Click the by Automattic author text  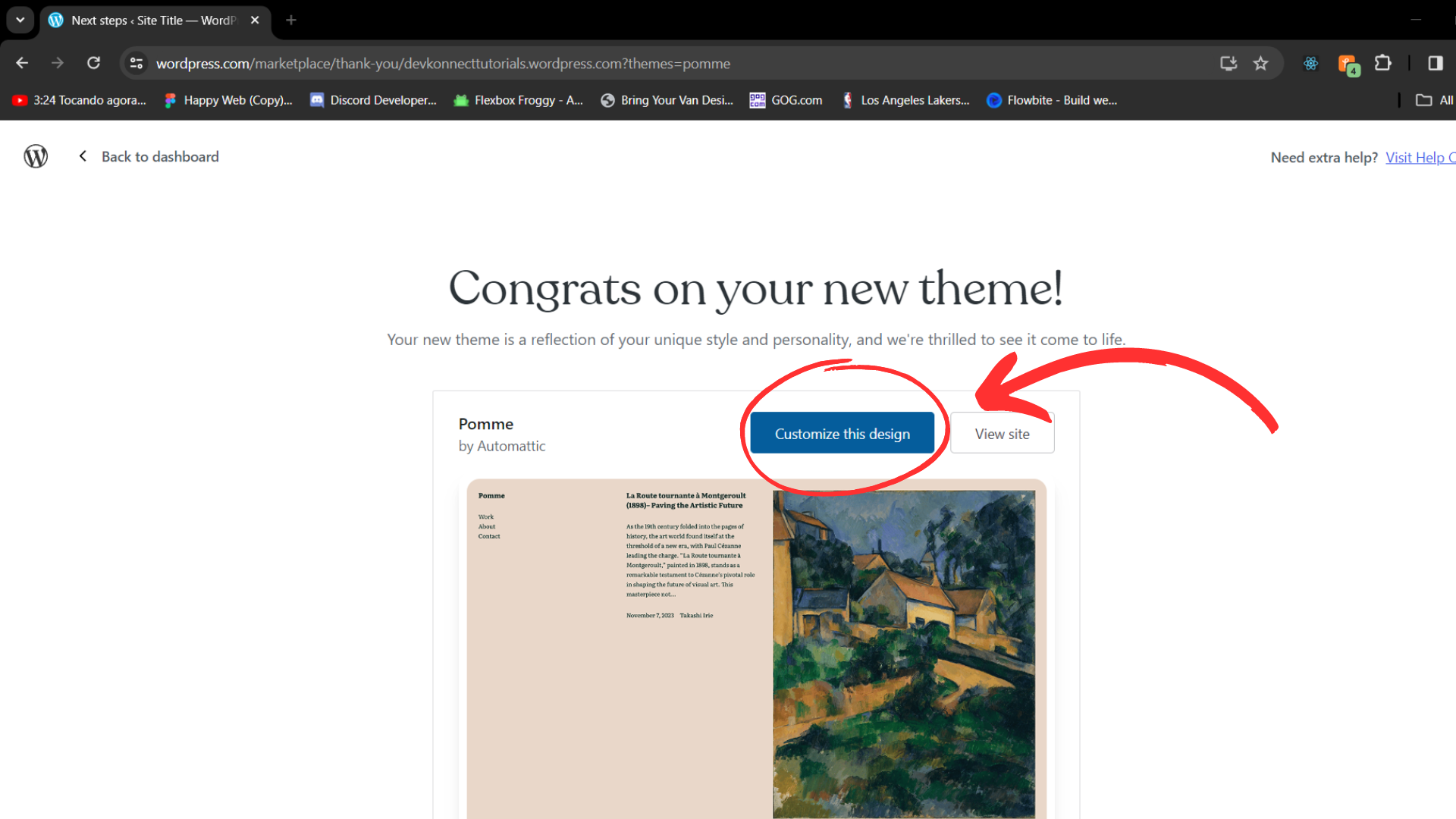502,446
